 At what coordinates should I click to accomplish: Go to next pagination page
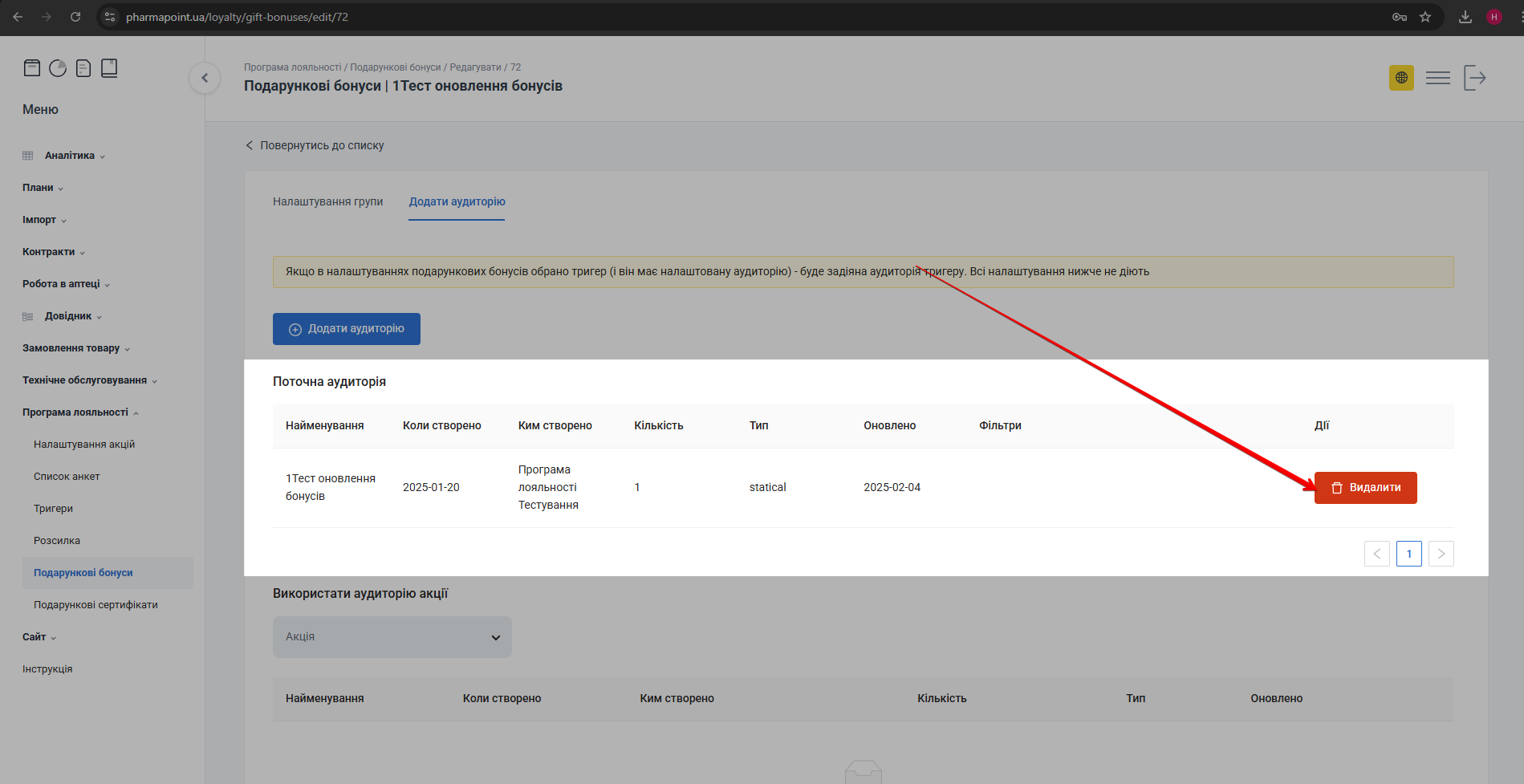[1441, 554]
